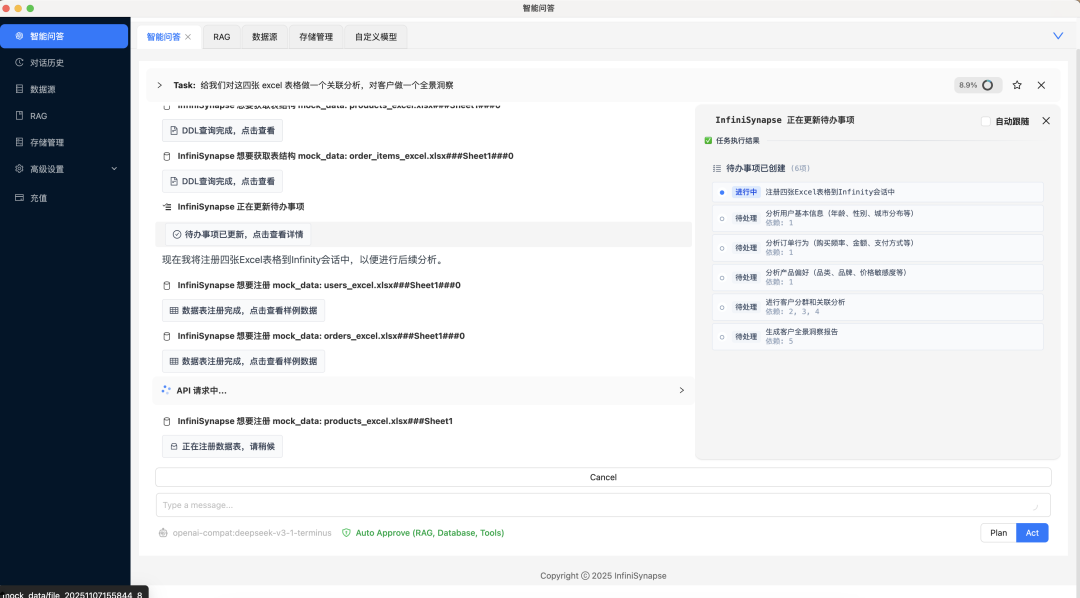Viewport: 1080px width, 598px height.
Task: Select the todo 进行客户分群和关联分析
Action: [878, 307]
